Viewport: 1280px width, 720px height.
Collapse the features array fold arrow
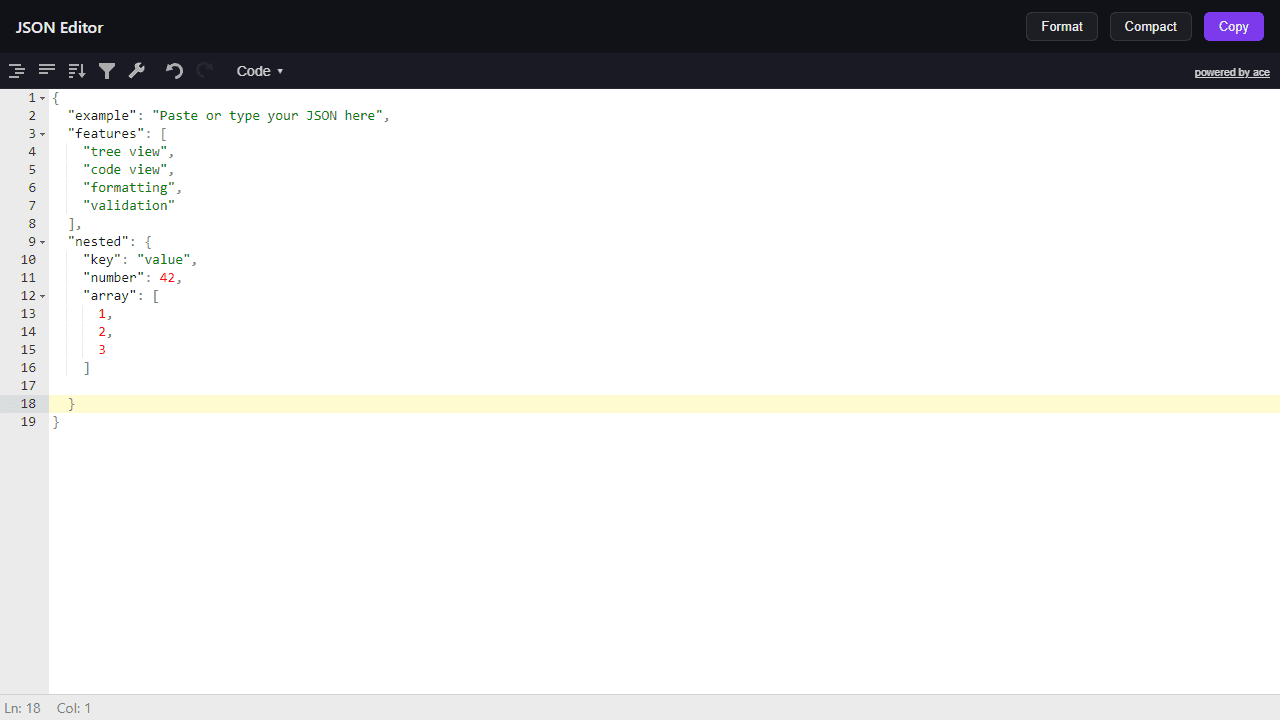[43, 134]
